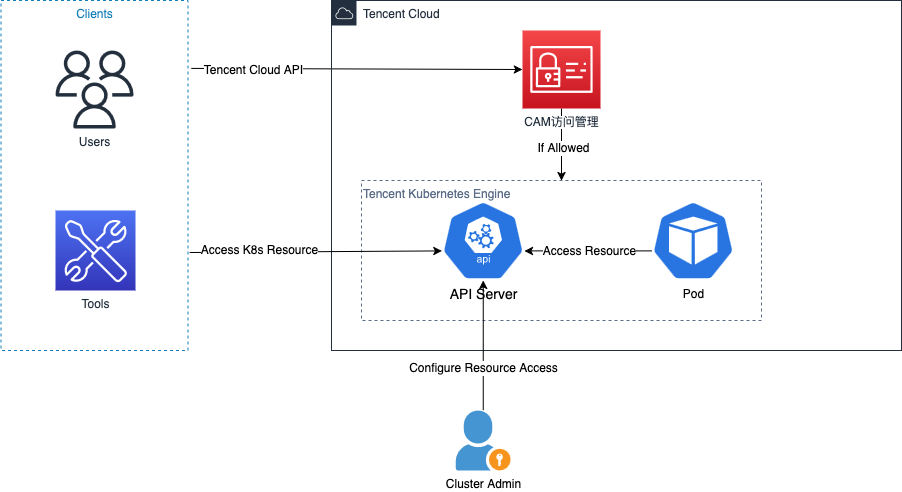Image resolution: width=902 pixels, height=492 pixels.
Task: Click the Clients group title
Action: pyautogui.click(x=94, y=14)
